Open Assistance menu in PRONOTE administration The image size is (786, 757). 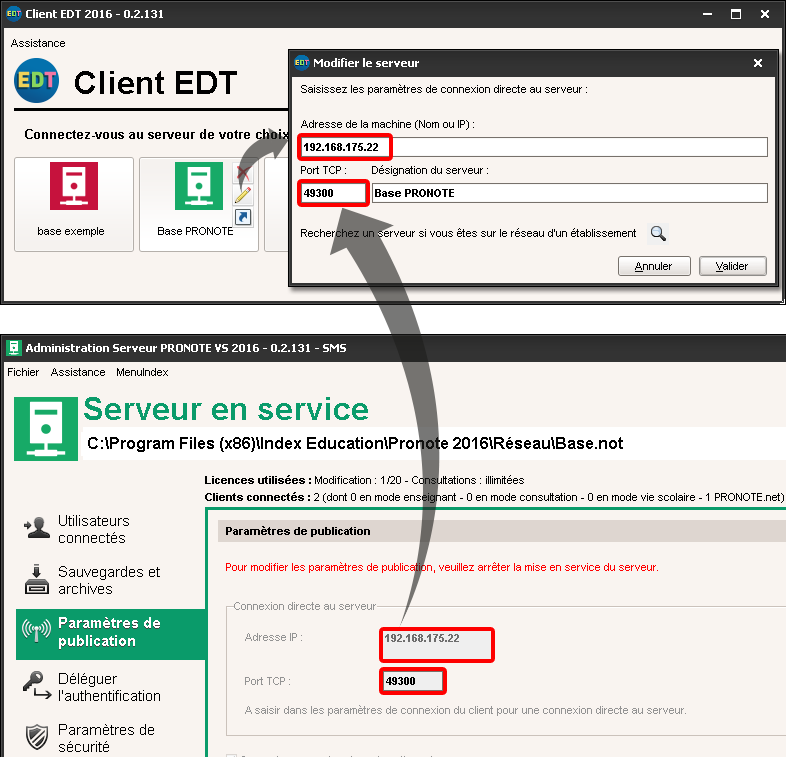[x=78, y=372]
